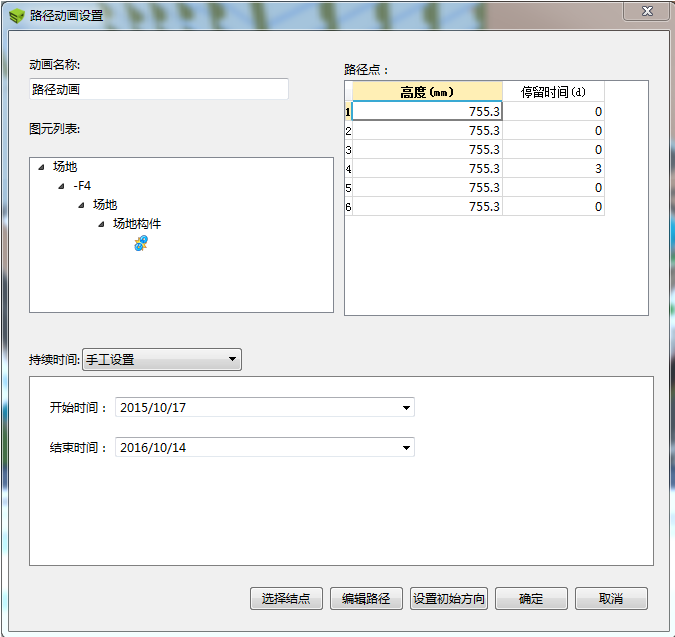Open the 结束时间 date dropdown
675x637 pixels.
[x=406, y=448]
